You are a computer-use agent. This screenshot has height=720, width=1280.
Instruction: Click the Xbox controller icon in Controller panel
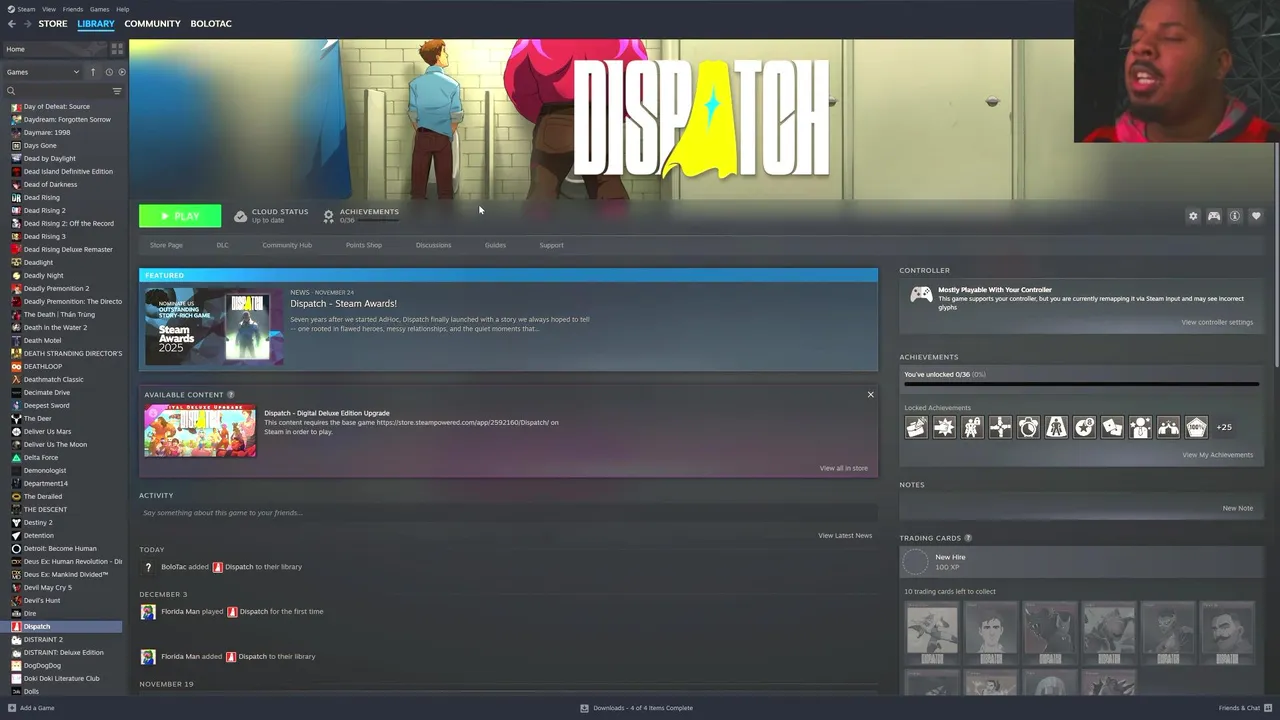click(x=921, y=294)
